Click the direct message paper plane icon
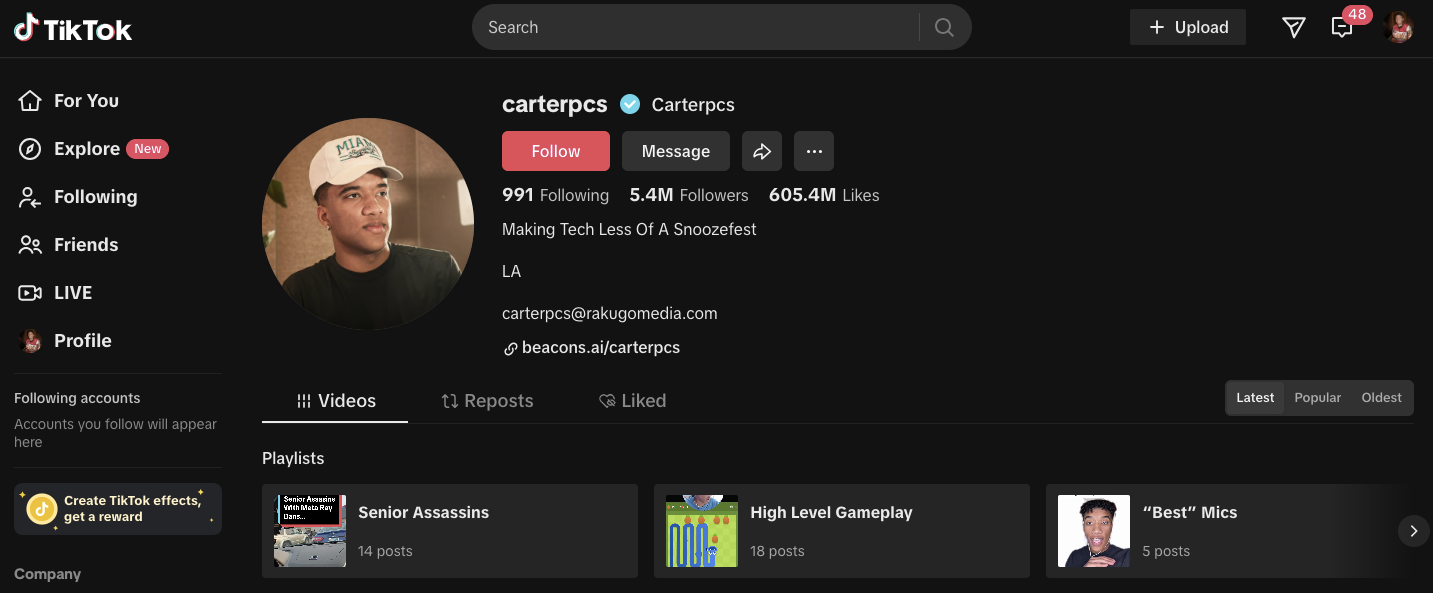This screenshot has height=593, width=1433. tap(1293, 27)
